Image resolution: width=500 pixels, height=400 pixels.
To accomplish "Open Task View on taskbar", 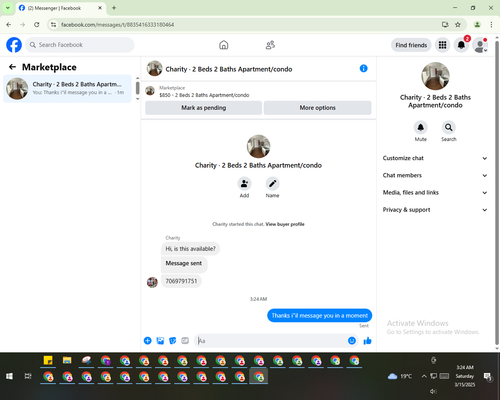I will [28, 376].
